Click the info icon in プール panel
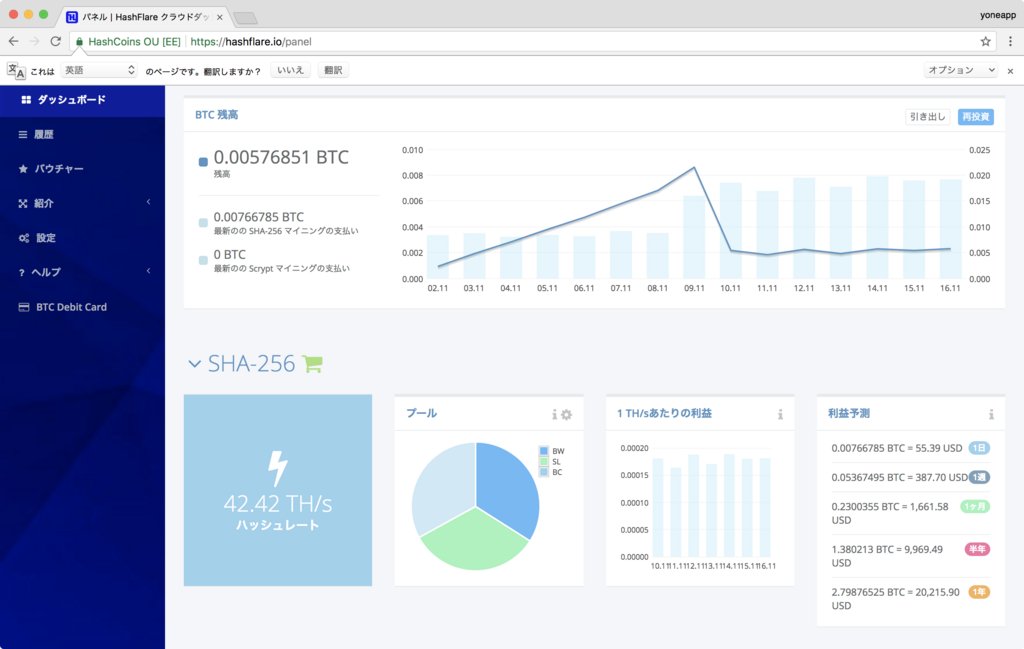 pyautogui.click(x=554, y=415)
